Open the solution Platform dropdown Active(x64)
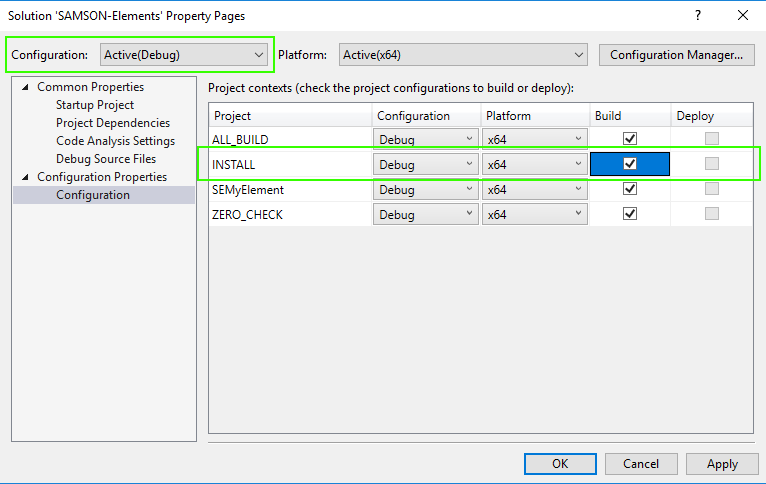Viewport: 766px width, 484px height. click(x=463, y=55)
